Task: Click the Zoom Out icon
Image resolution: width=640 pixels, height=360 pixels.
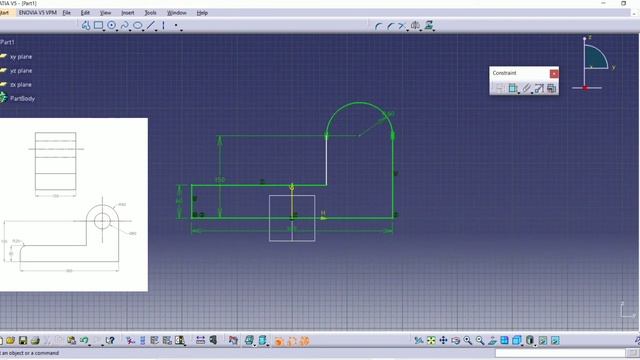Action: pyautogui.click(x=480, y=340)
